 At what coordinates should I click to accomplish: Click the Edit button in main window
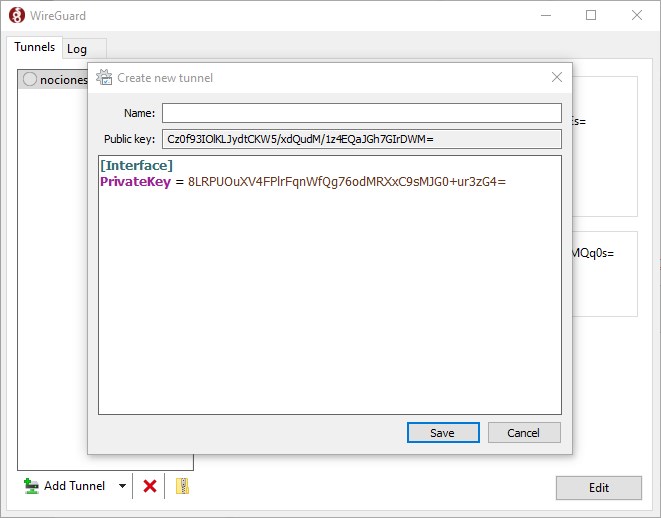[599, 488]
